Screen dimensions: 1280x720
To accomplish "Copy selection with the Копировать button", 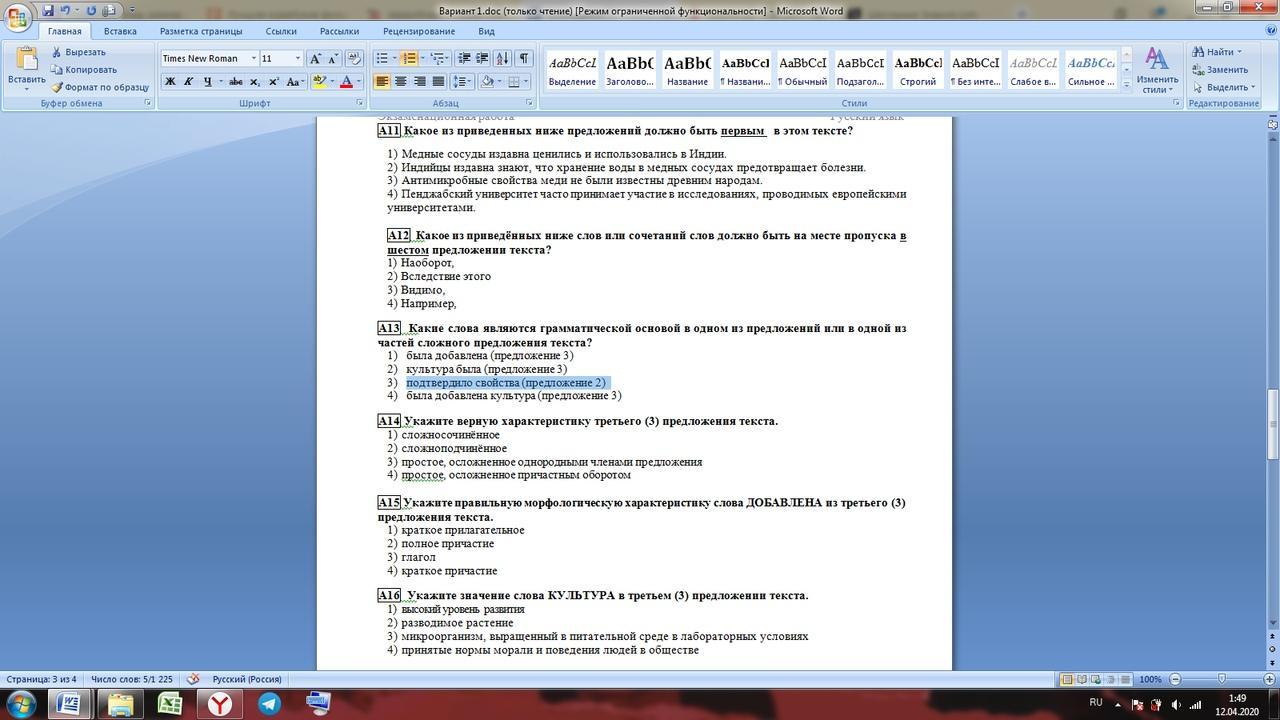I will pos(84,70).
